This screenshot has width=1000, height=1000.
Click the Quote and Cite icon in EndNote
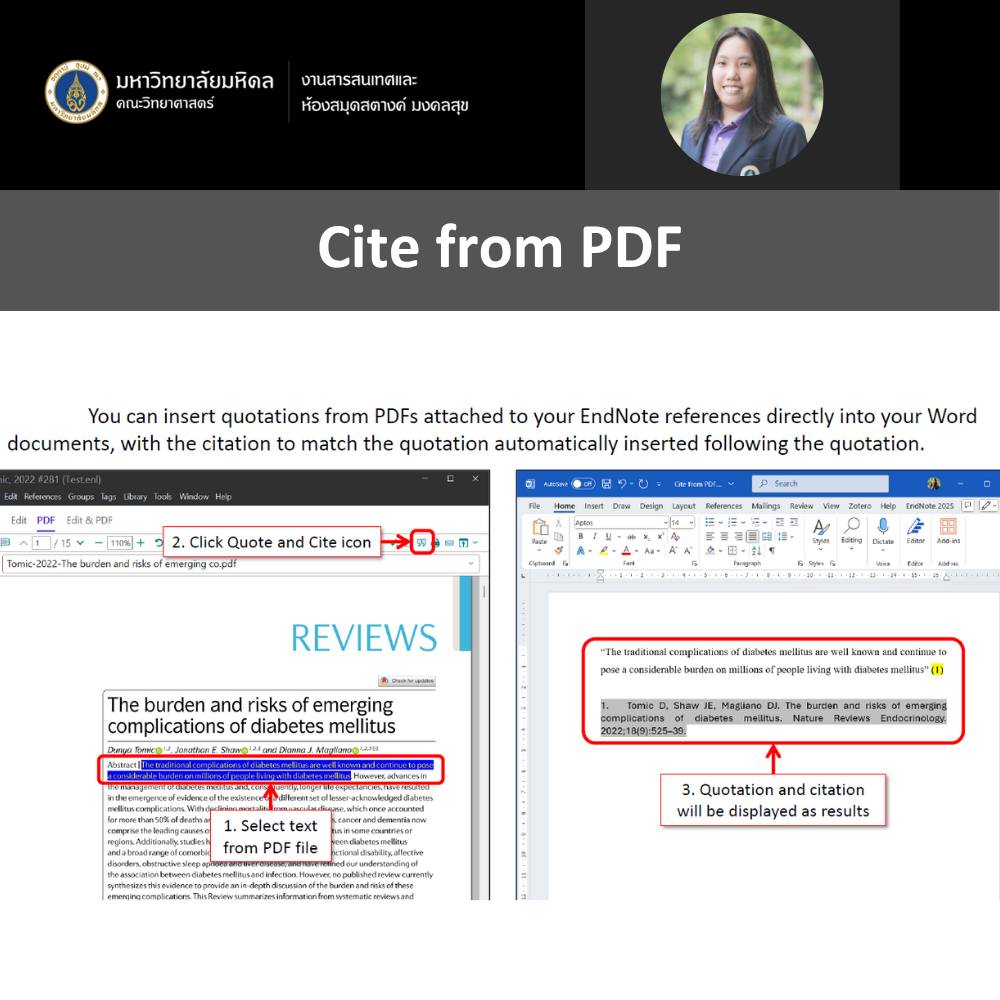point(422,543)
